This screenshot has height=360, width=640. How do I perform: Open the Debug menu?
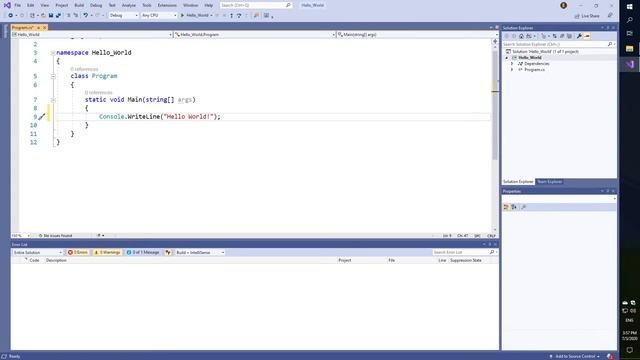(96, 5)
